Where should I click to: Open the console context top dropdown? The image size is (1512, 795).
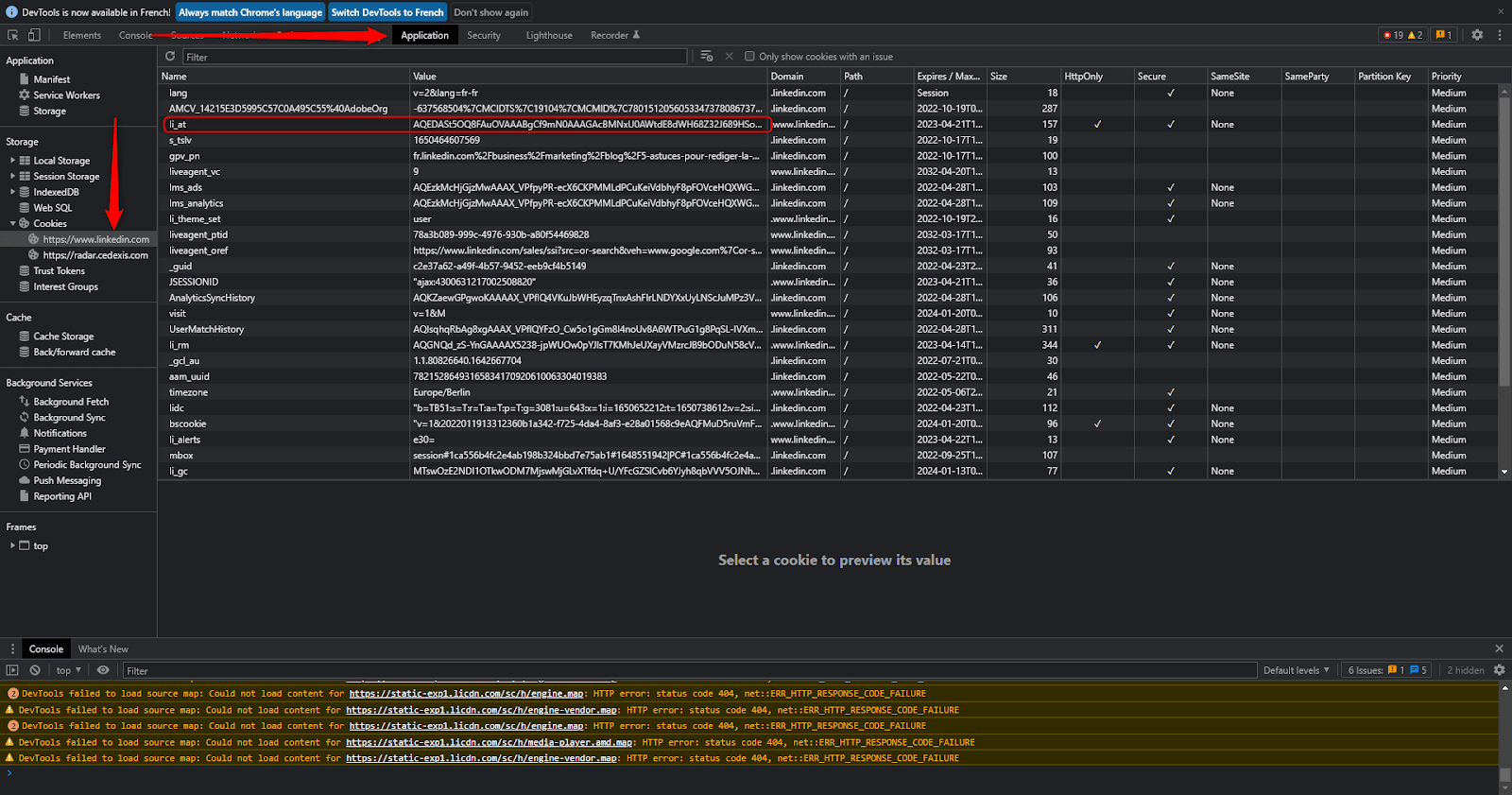[68, 670]
